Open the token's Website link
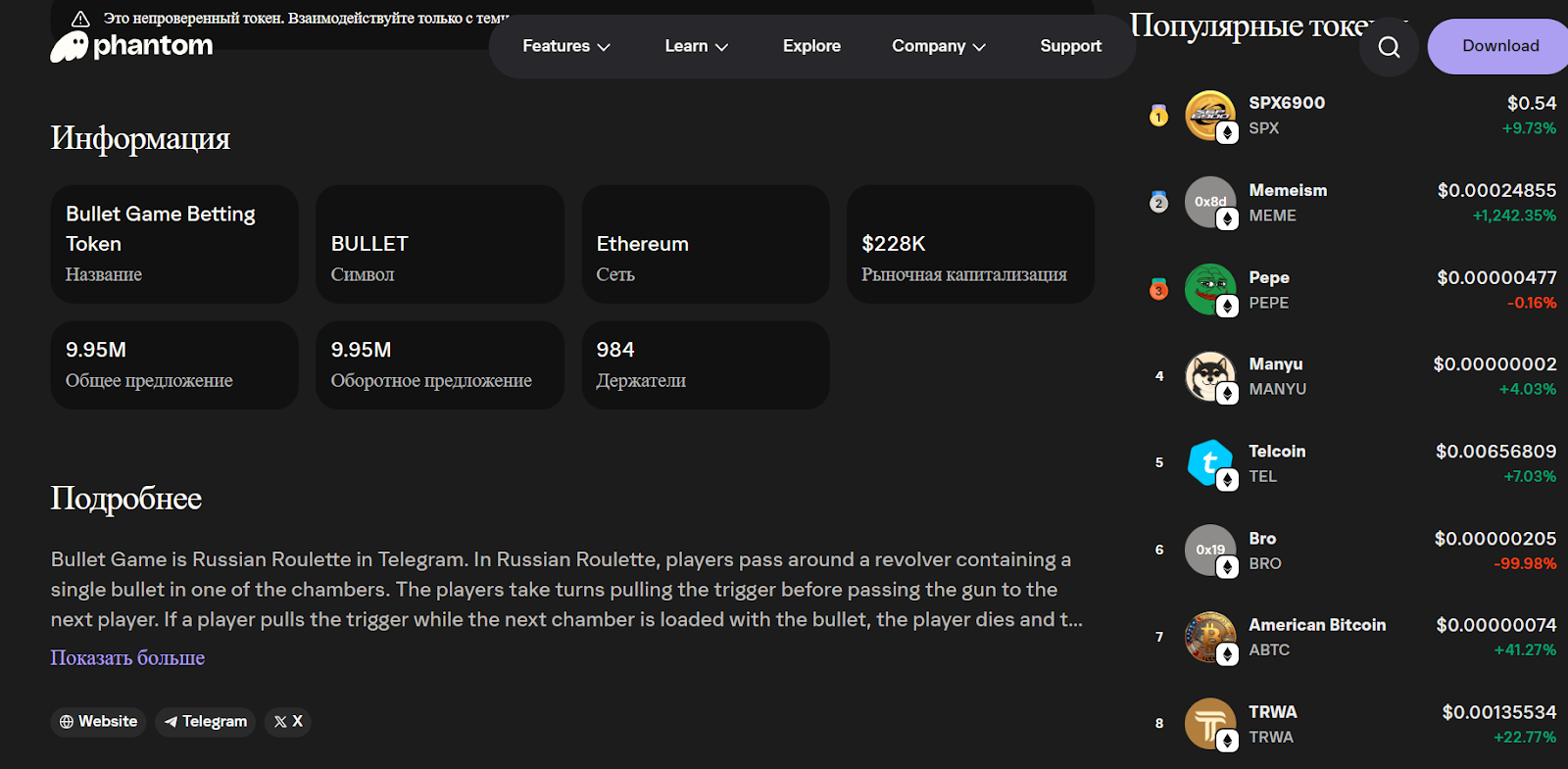The width and height of the screenshot is (1568, 769). (98, 722)
